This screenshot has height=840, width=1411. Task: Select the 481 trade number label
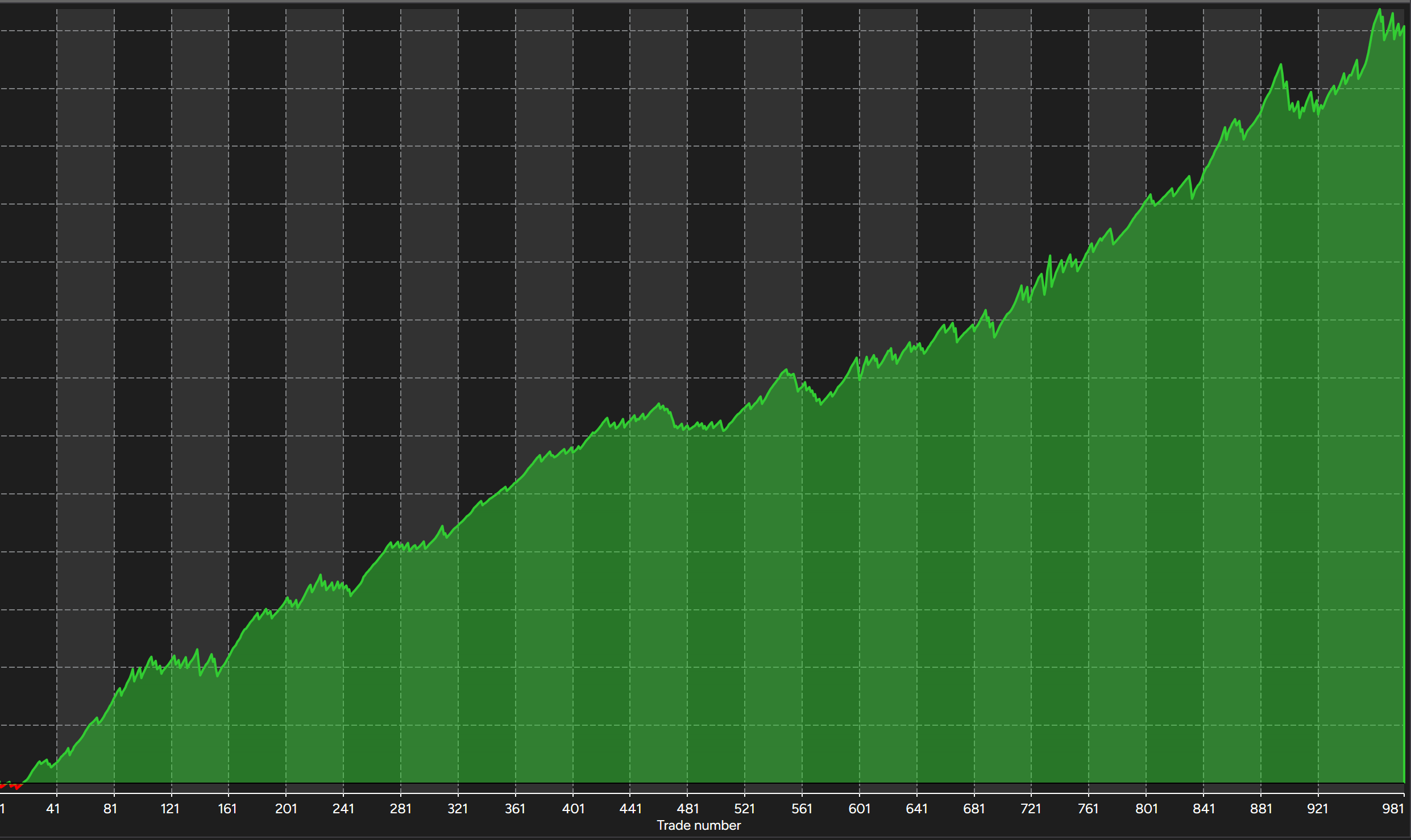[x=688, y=809]
